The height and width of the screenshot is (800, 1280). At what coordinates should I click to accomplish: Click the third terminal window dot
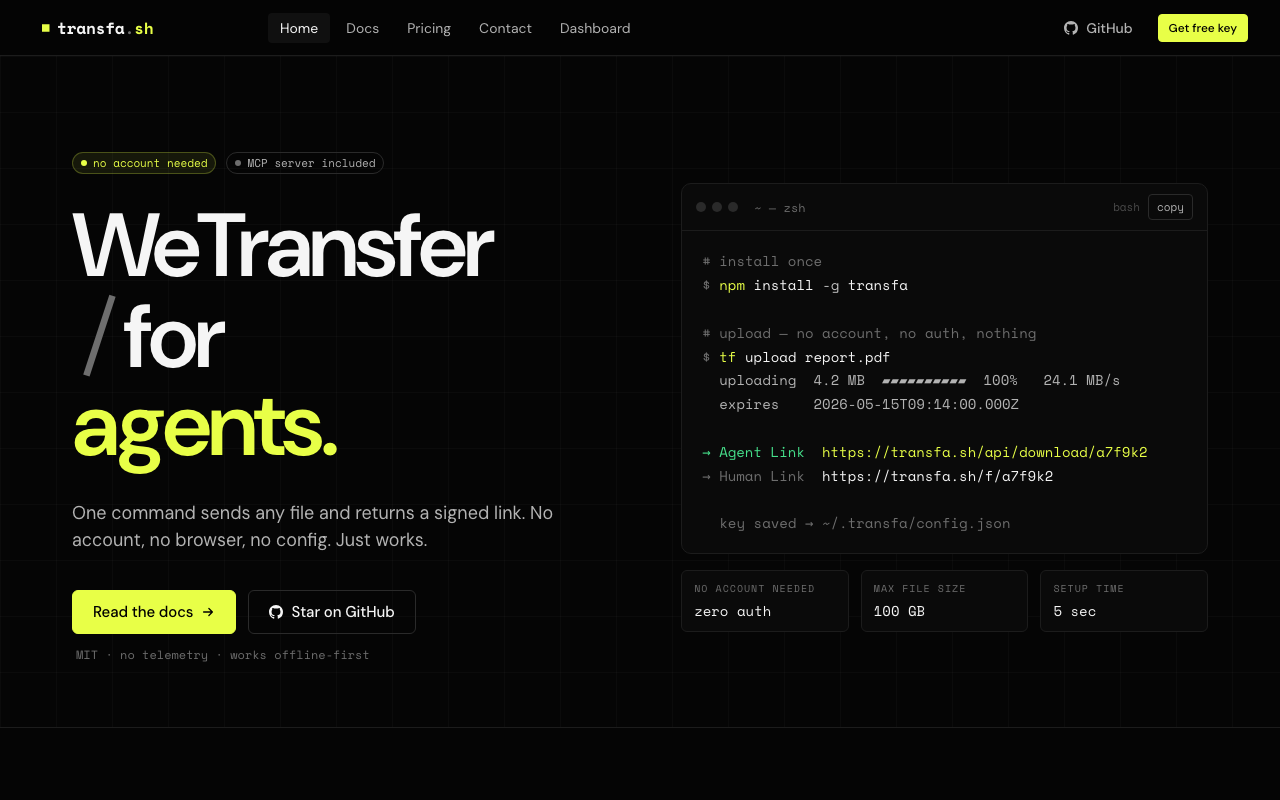[x=733, y=207]
